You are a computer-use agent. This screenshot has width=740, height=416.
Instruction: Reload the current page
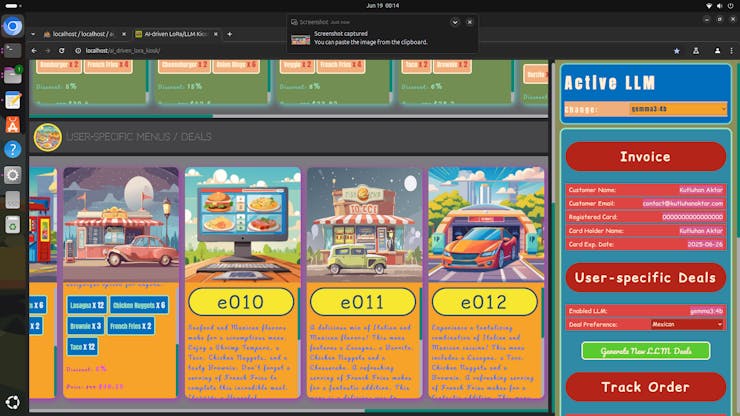pyautogui.click(x=61, y=51)
